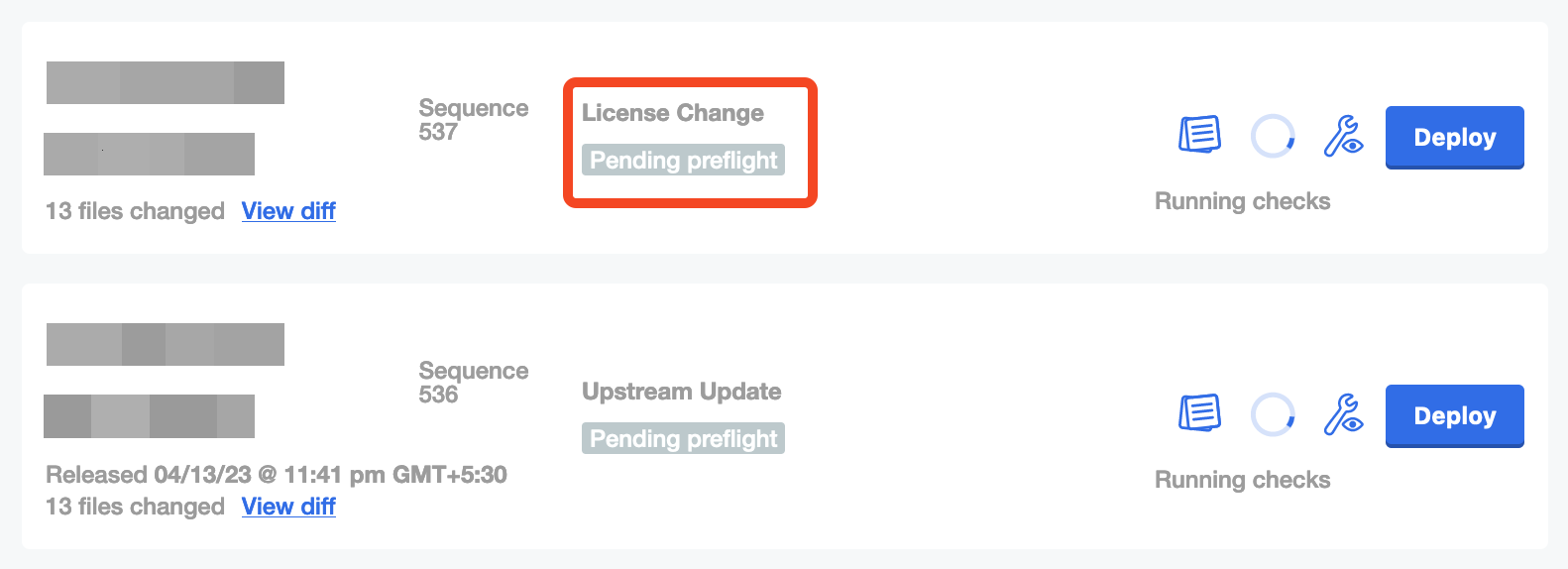This screenshot has height=569, width=1568.
Task: Click Pending preflight badge under License Change
Action: pyautogui.click(x=683, y=161)
